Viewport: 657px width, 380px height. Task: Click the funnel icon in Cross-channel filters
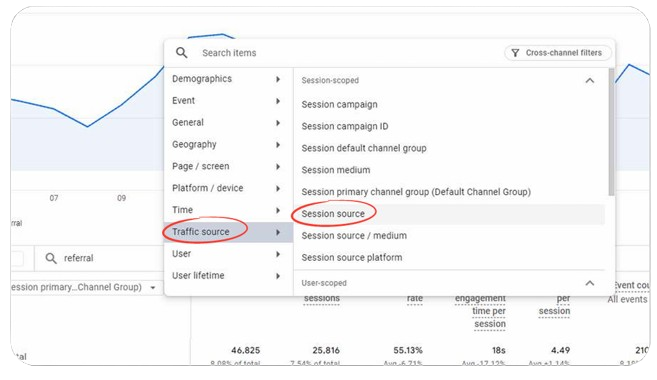(x=515, y=53)
